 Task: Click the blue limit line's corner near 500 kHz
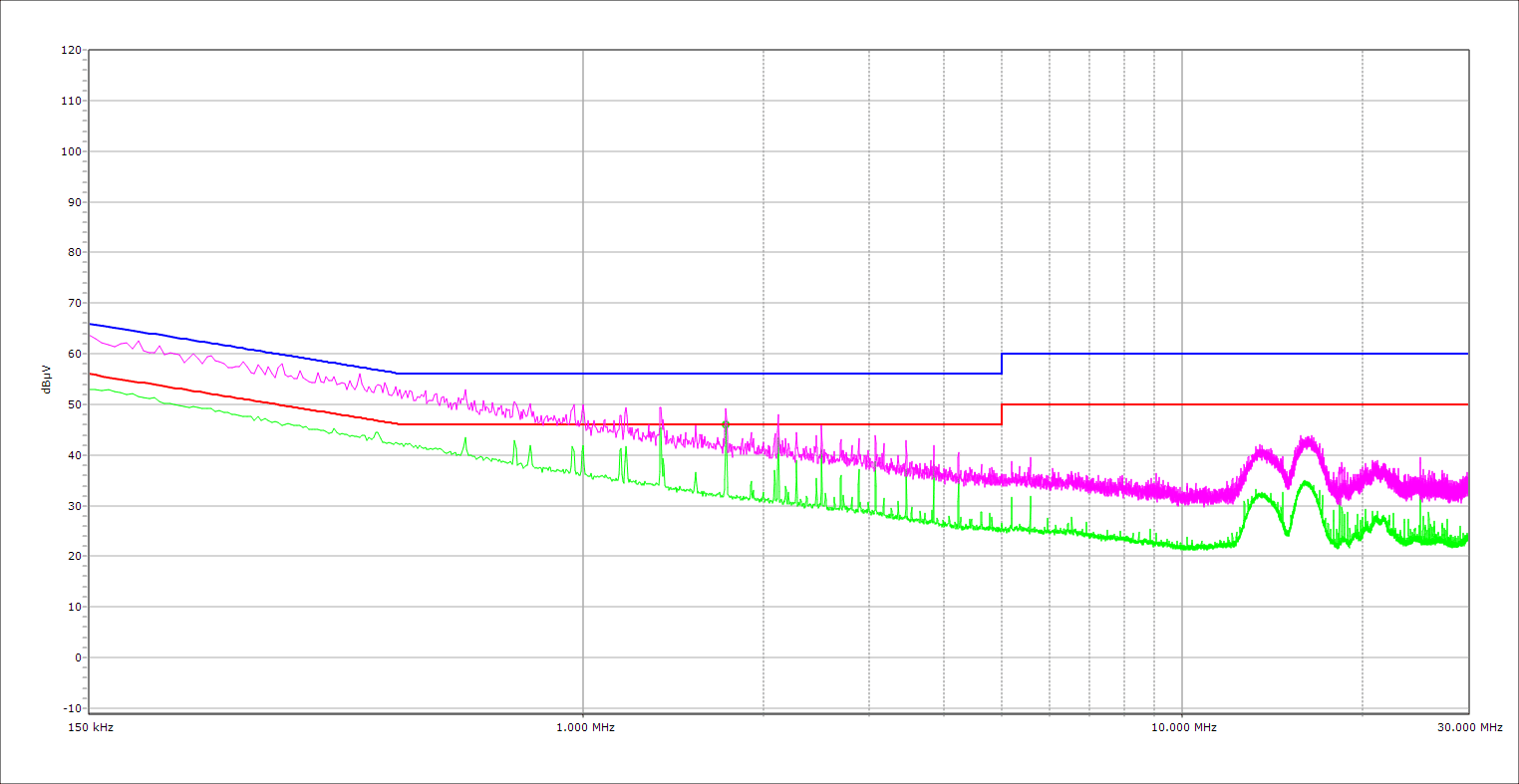(398, 374)
